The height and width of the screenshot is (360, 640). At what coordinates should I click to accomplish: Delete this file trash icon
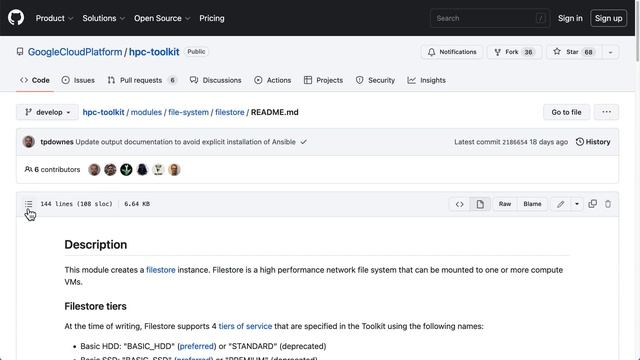click(x=608, y=204)
